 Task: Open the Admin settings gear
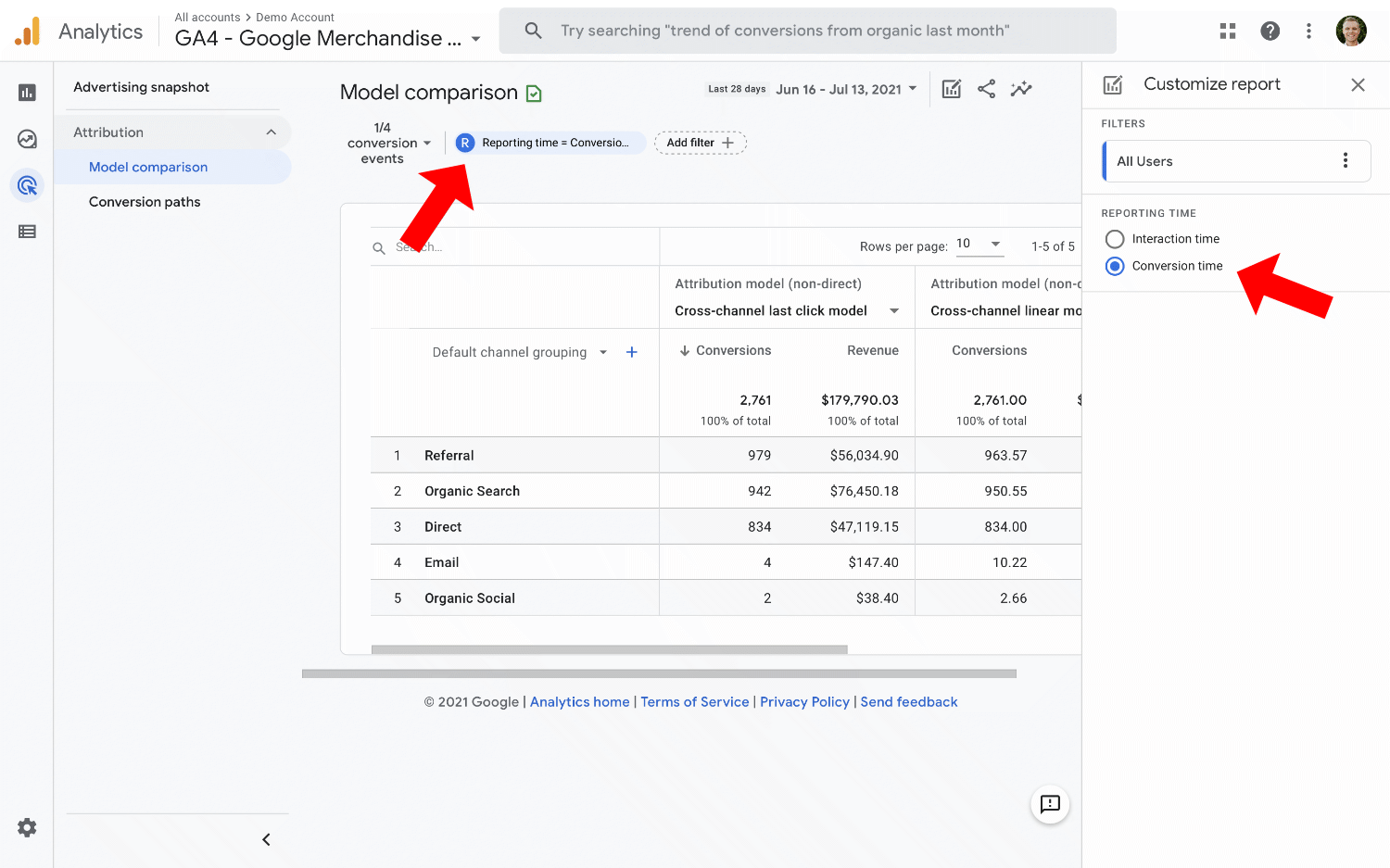tap(27, 827)
